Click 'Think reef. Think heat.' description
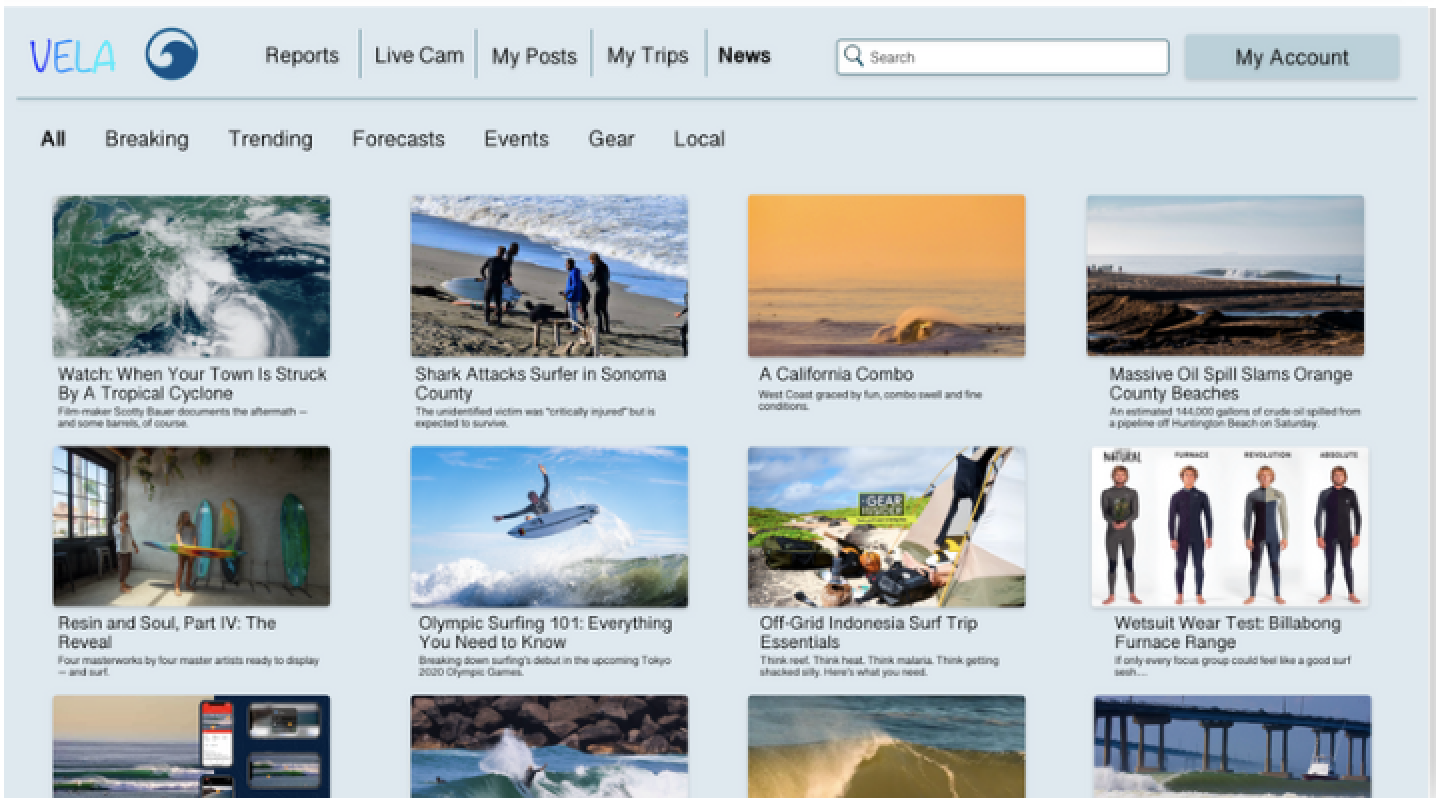 (879, 666)
